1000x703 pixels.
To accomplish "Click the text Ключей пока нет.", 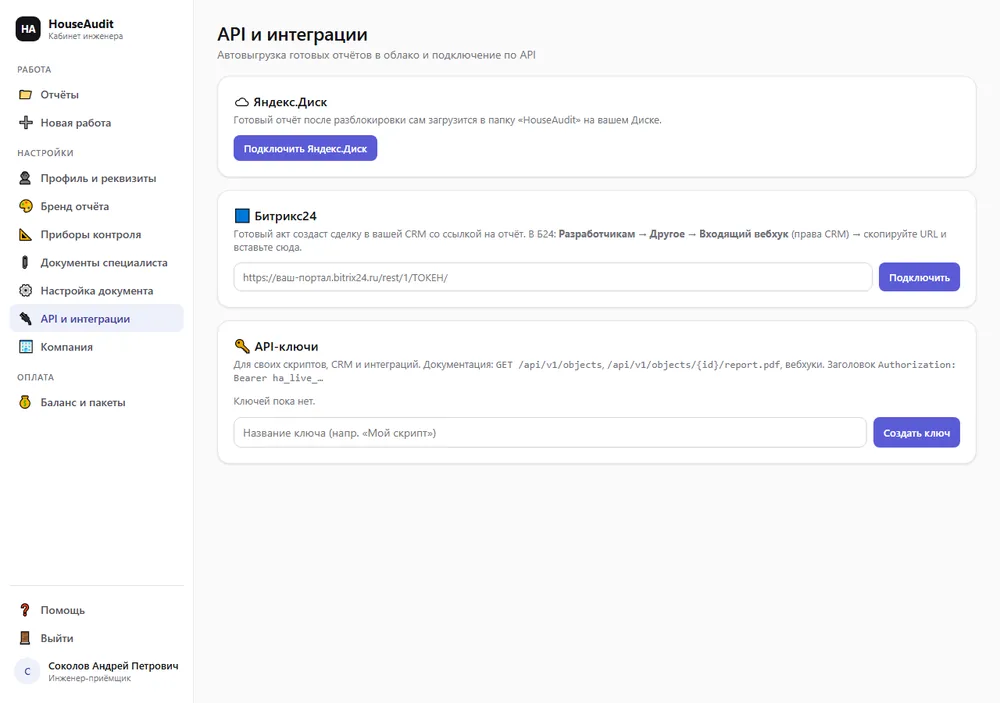I will pyautogui.click(x=274, y=401).
